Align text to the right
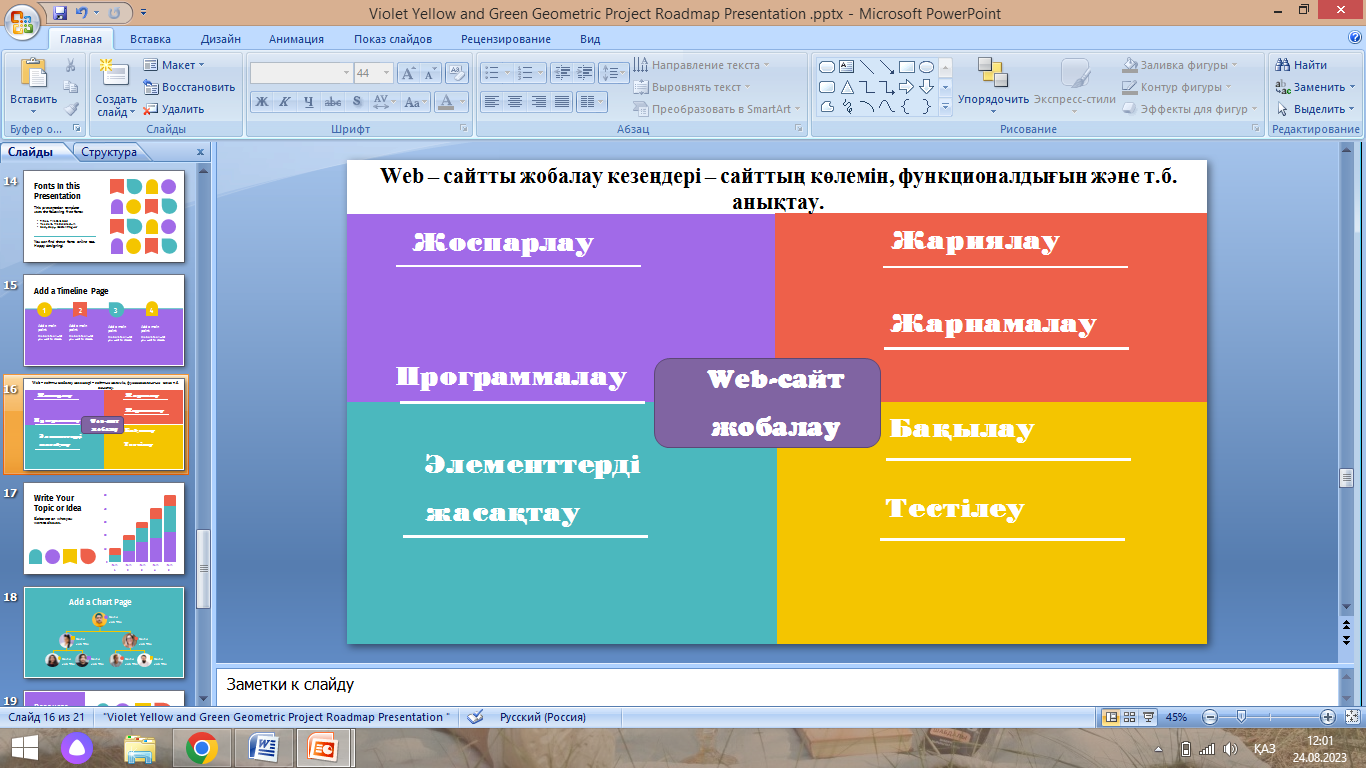 tap(539, 101)
